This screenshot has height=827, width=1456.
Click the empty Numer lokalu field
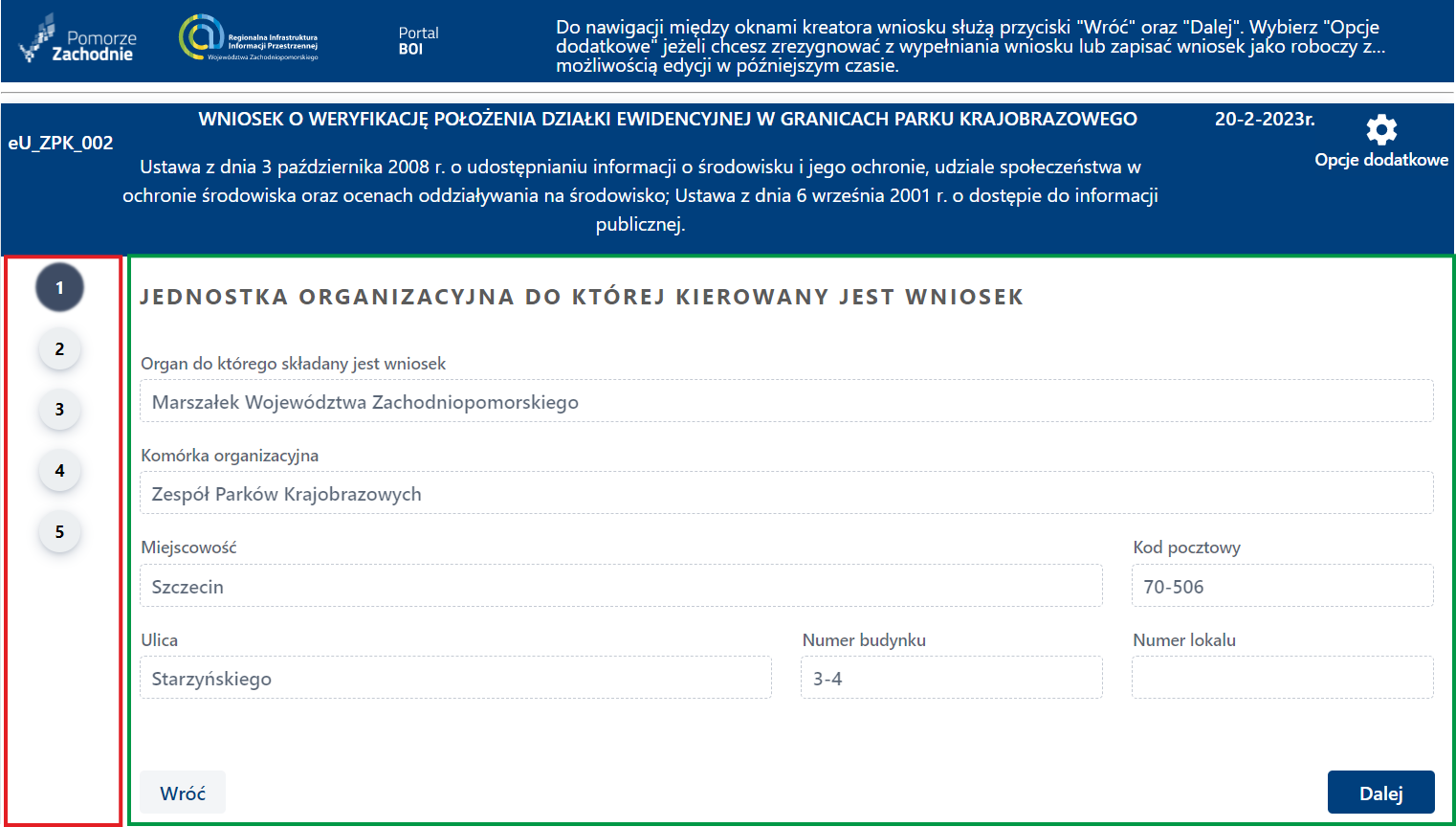pyautogui.click(x=1282, y=677)
